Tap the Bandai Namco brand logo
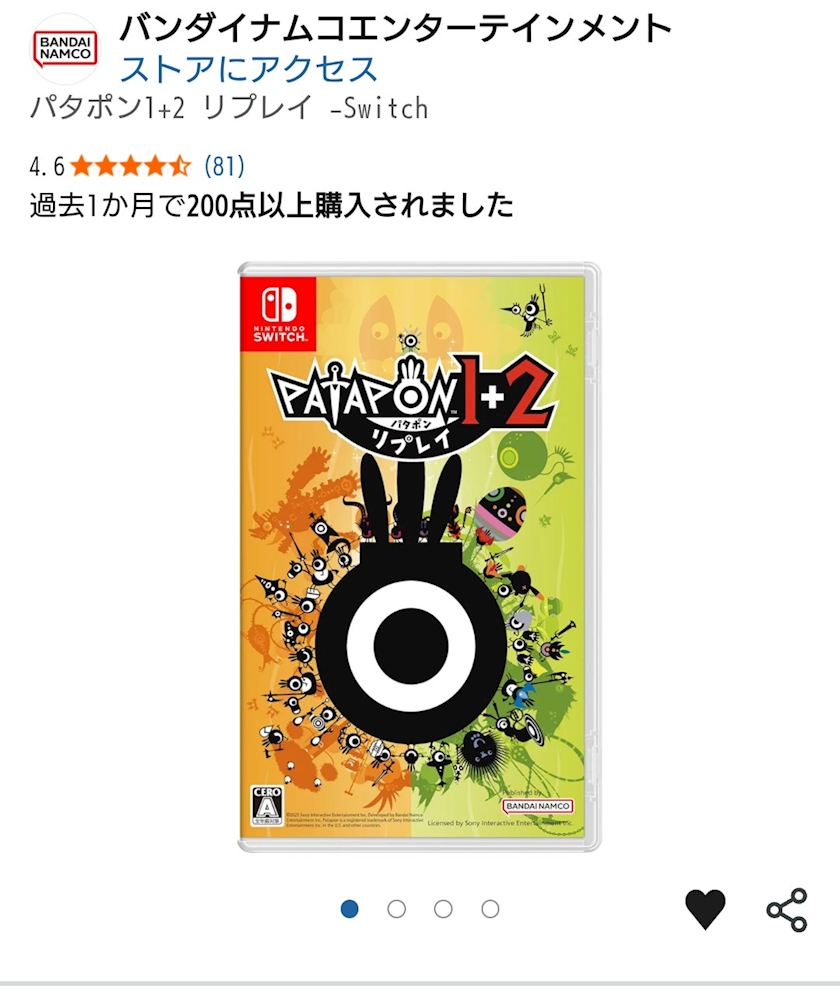The height and width of the screenshot is (1003, 840). [x=65, y=49]
